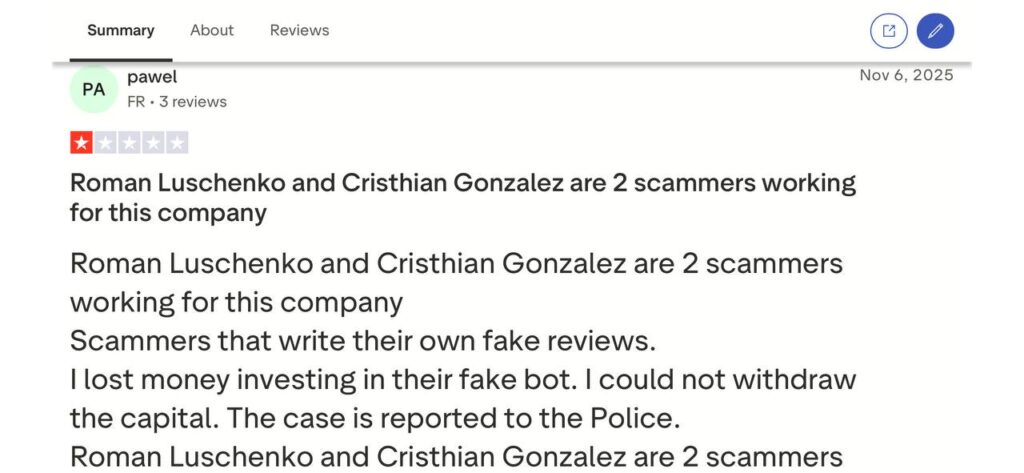
Task: Click the green PA avatar circle
Action: coord(94,90)
